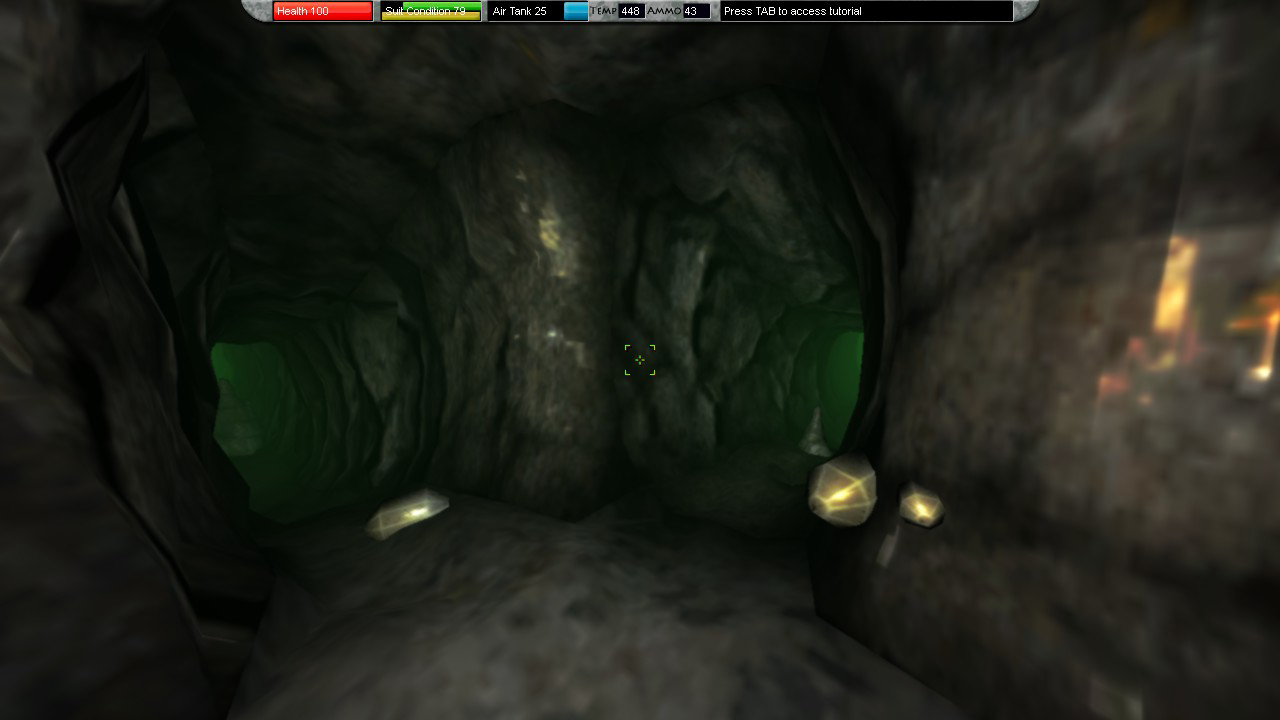Click the TEMP label in HUD
Screen dimensions: 1280x720
click(x=603, y=11)
